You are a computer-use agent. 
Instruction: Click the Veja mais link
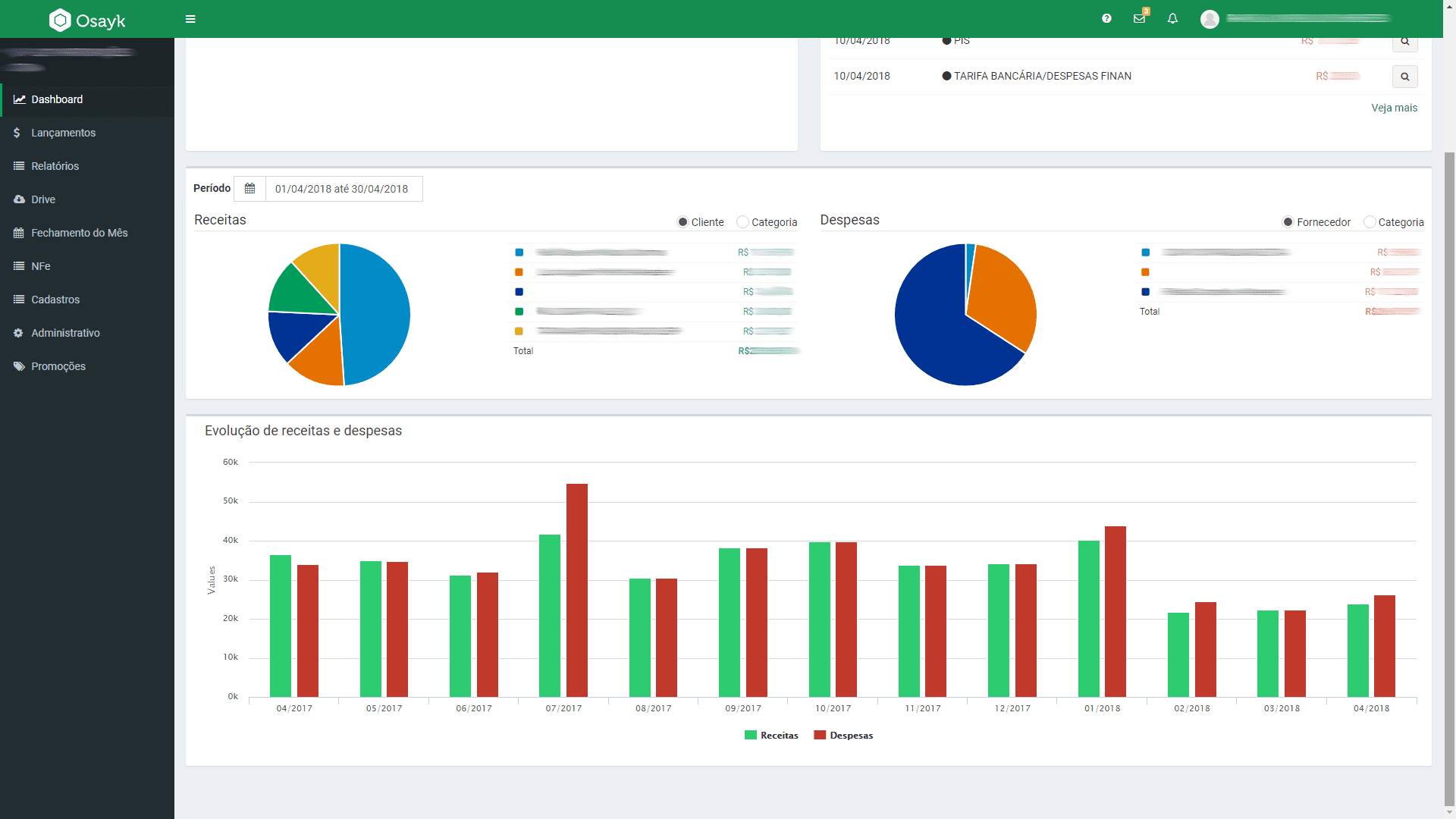1394,108
